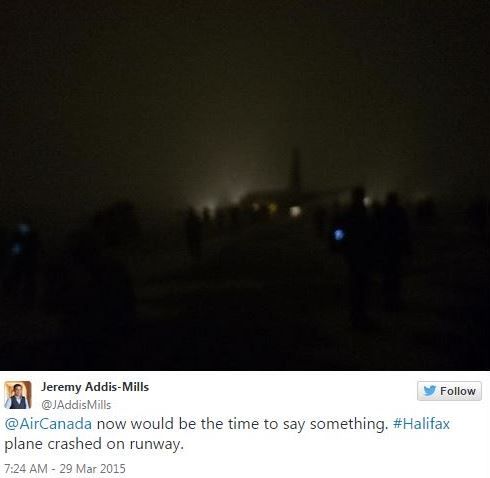Click the airplane tail fin silhouette in the photo
Viewport: 490px width, 478px height.
(295, 172)
